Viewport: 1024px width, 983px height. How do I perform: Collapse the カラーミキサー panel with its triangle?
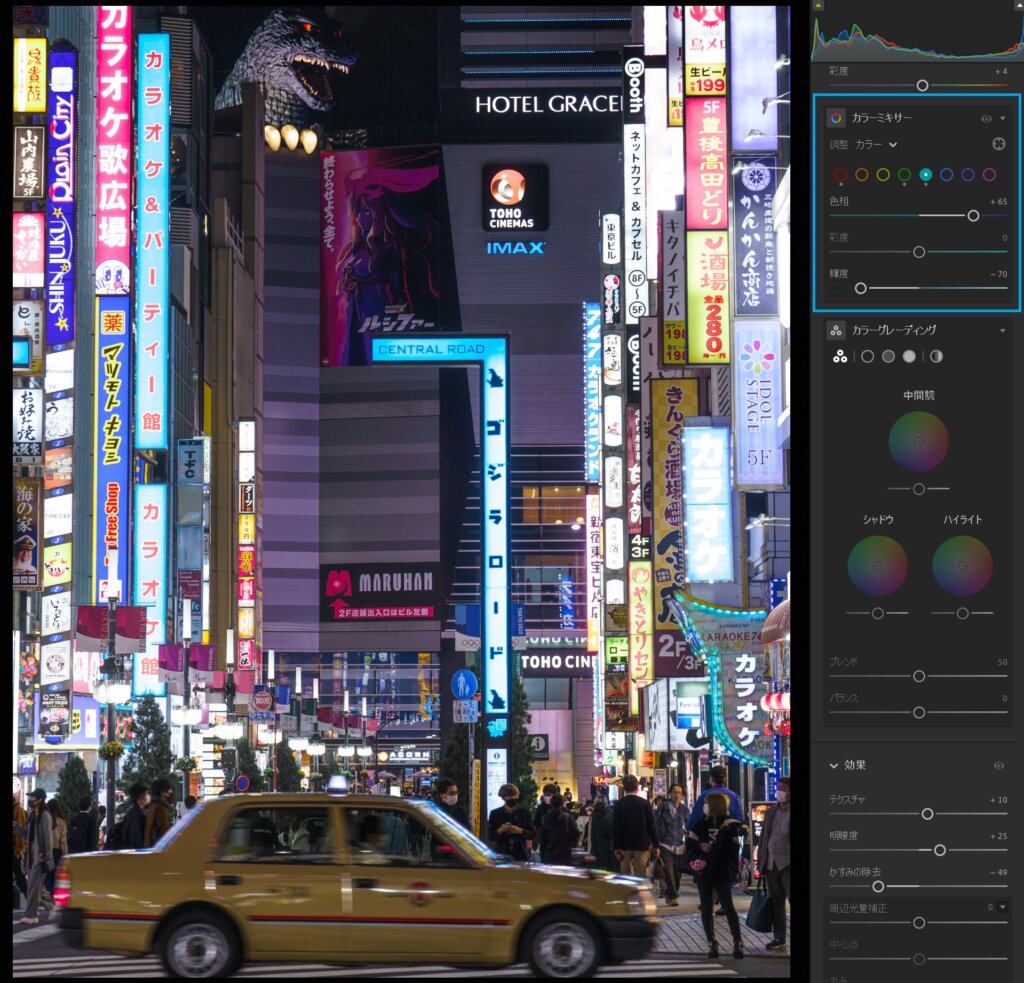tap(1003, 118)
